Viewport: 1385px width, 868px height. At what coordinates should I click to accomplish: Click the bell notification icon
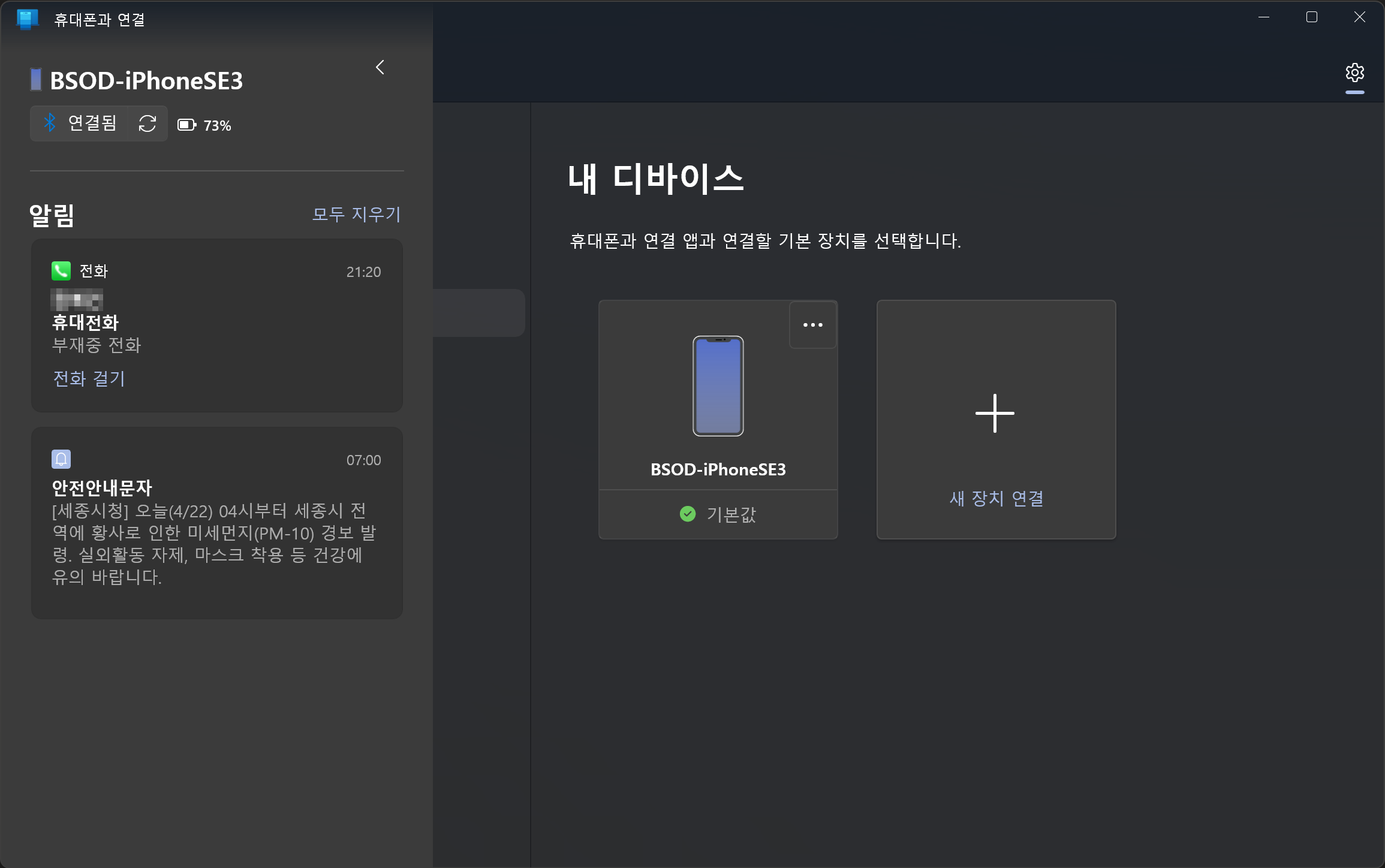(61, 459)
